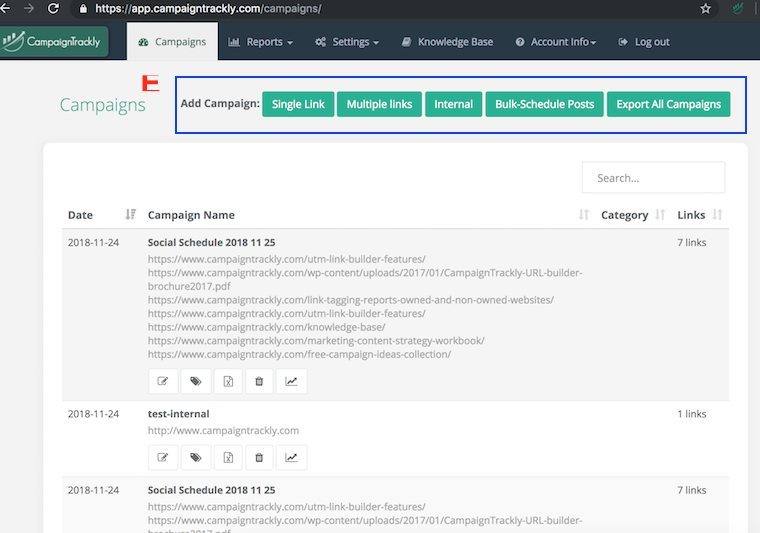Open tags for test-internal campaign

(196, 457)
